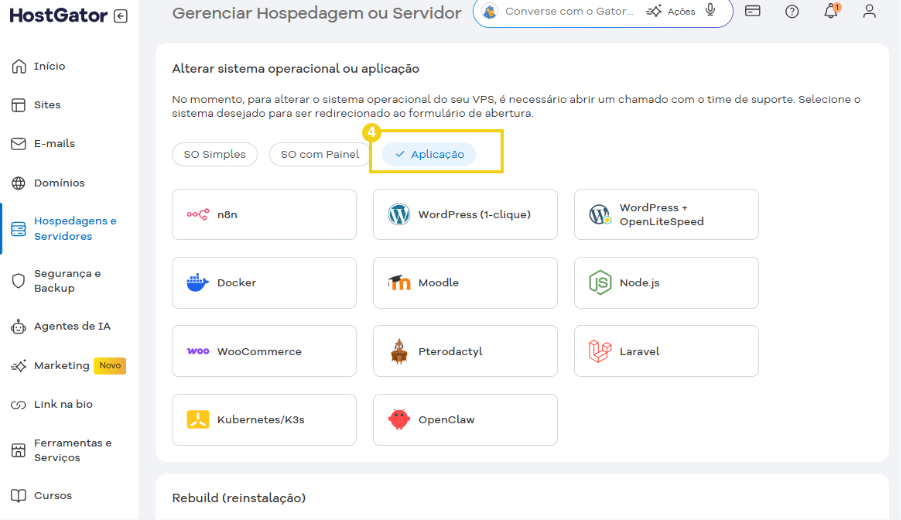Click the microphone icon in chat bar
This screenshot has width=901, height=520.
[x=710, y=10]
